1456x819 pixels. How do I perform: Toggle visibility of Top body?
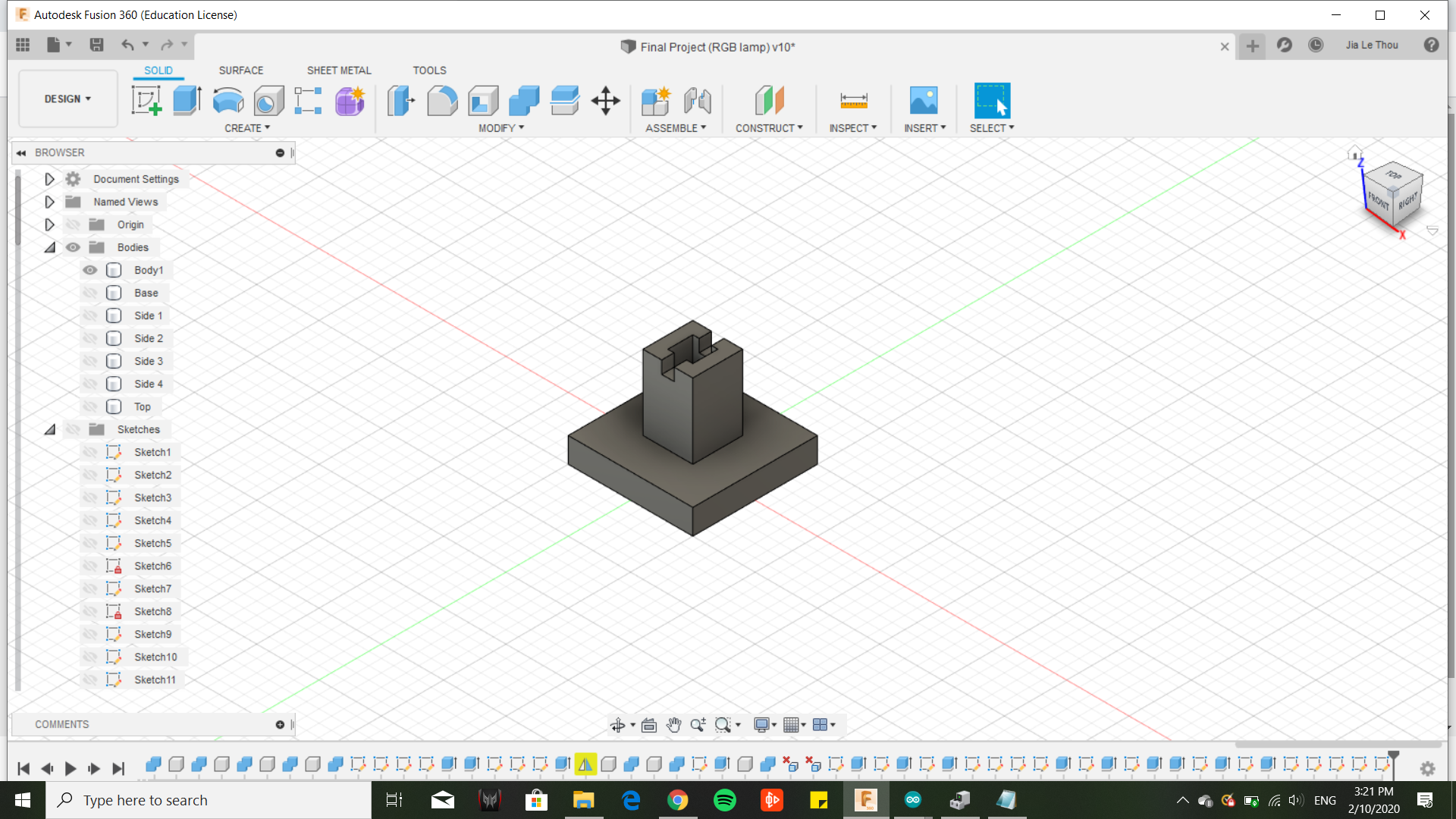(x=90, y=406)
